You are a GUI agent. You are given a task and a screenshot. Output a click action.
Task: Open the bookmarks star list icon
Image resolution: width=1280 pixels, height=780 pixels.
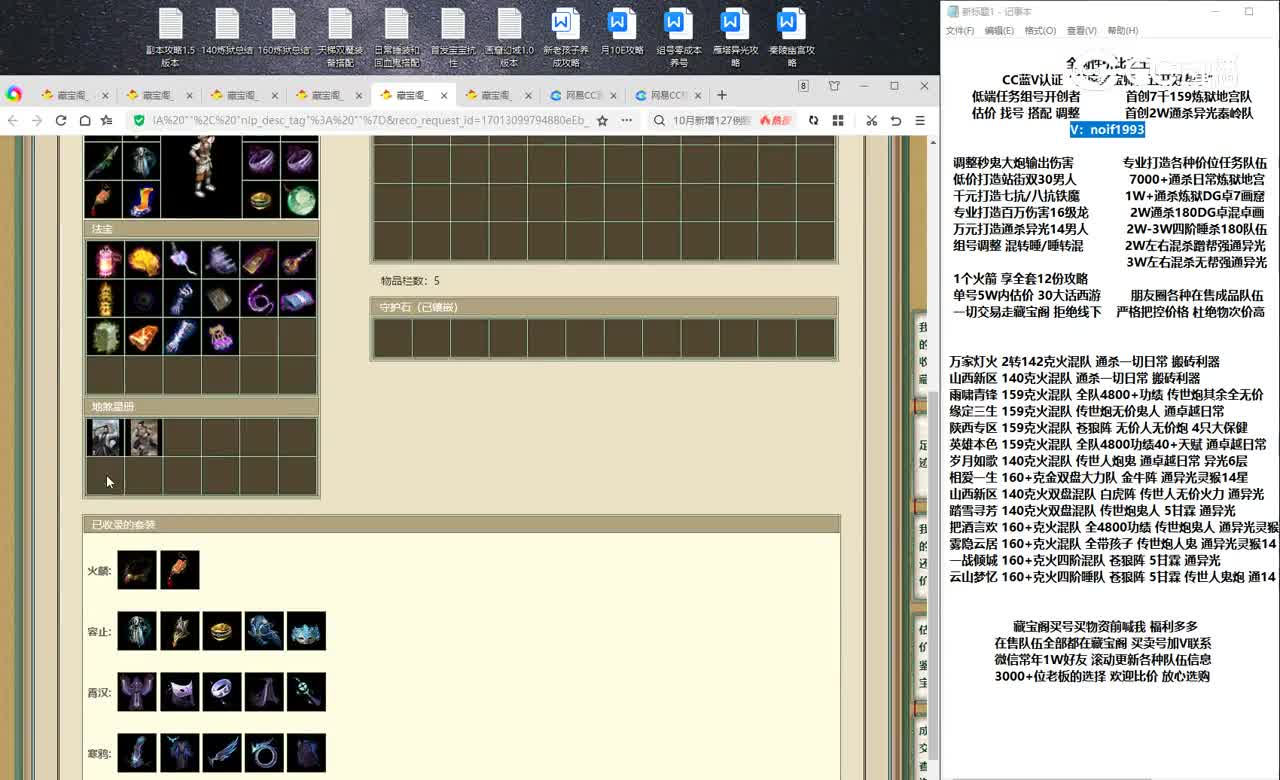point(107,120)
